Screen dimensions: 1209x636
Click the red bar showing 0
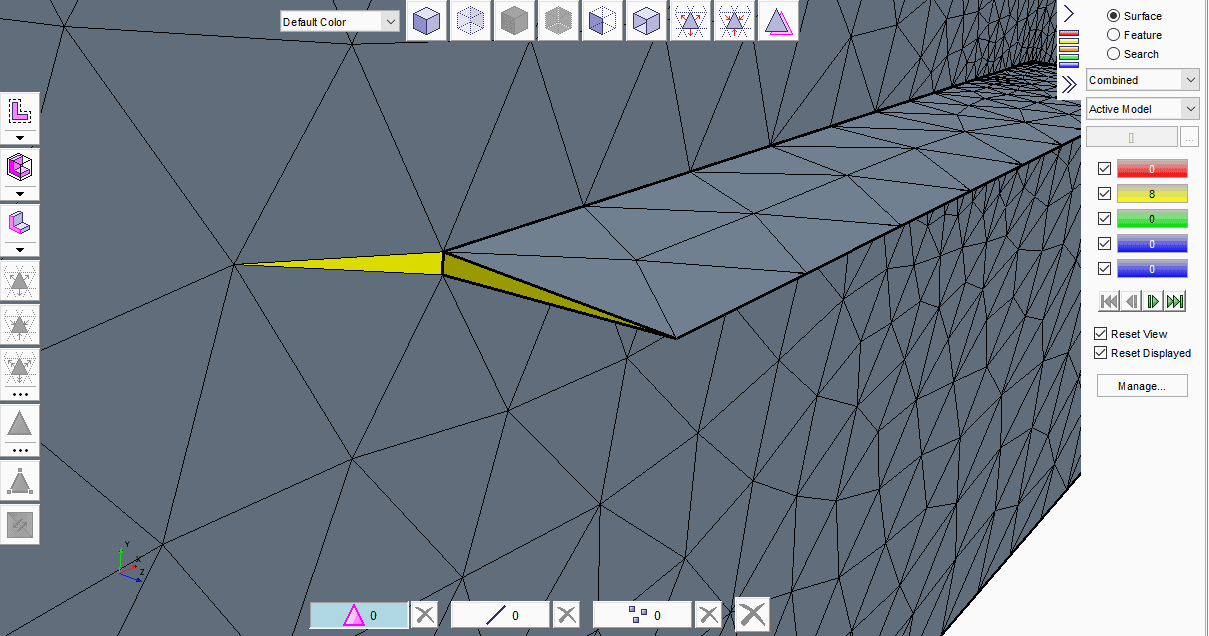point(1152,168)
